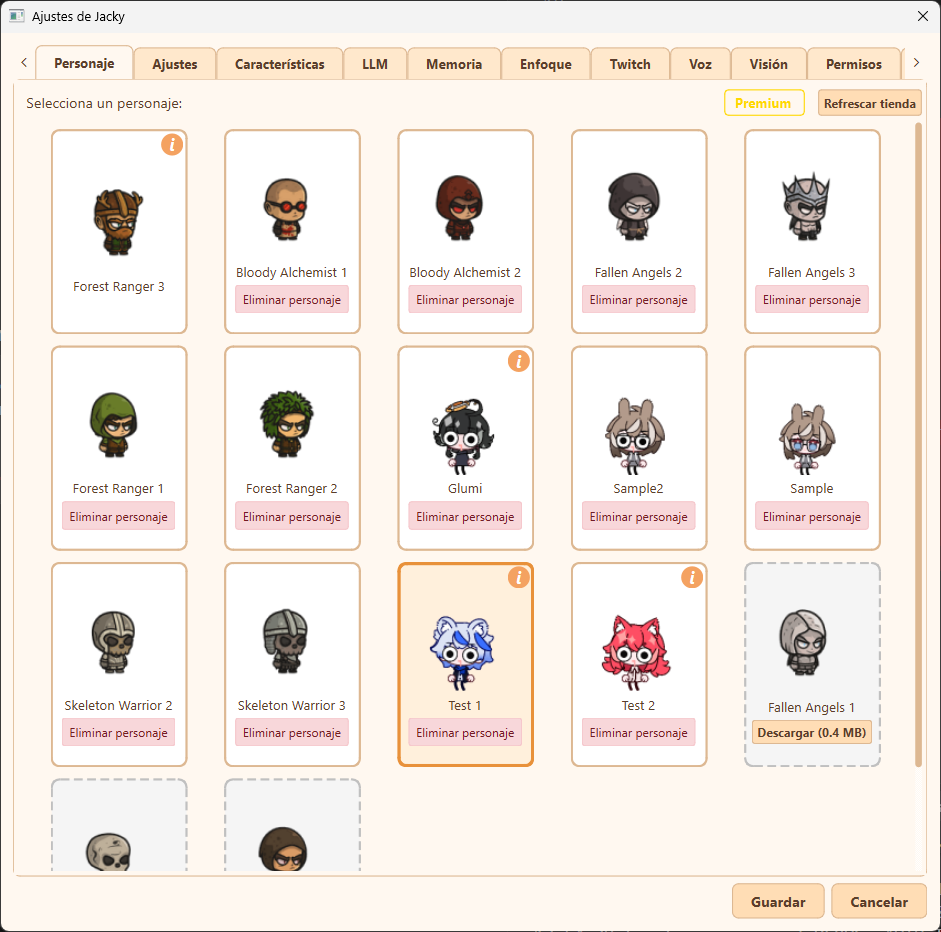
Task: Select the Forest Ranger 3 character sprite
Action: click(119, 222)
